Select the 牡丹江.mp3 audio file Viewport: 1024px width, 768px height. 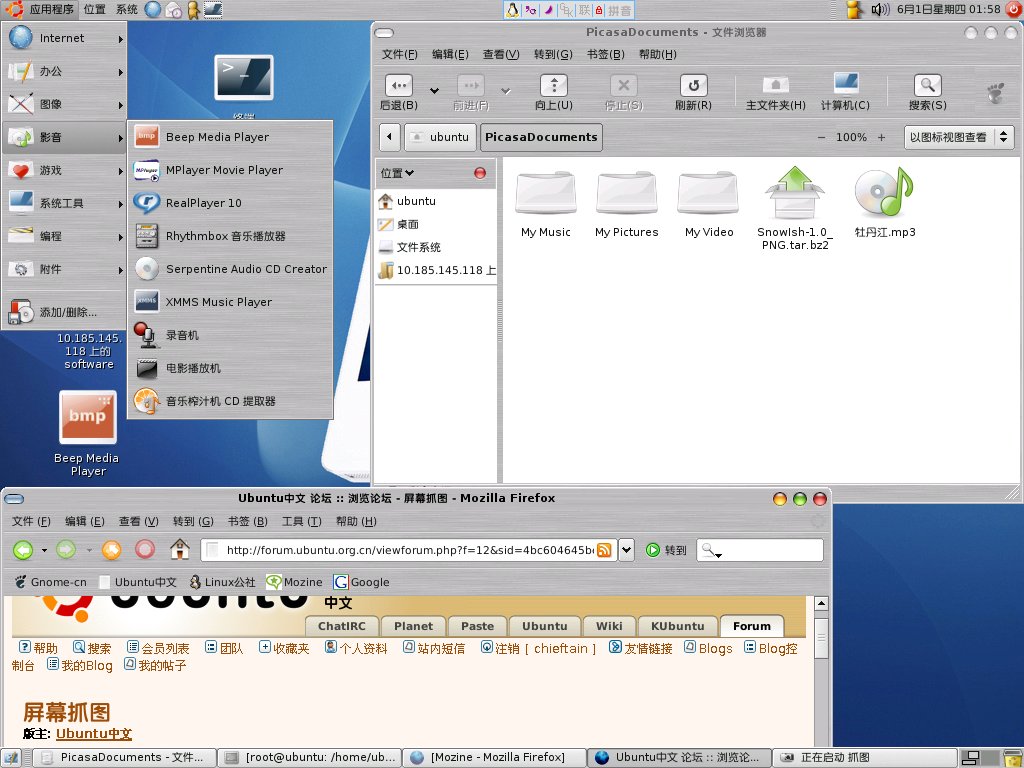pos(885,202)
